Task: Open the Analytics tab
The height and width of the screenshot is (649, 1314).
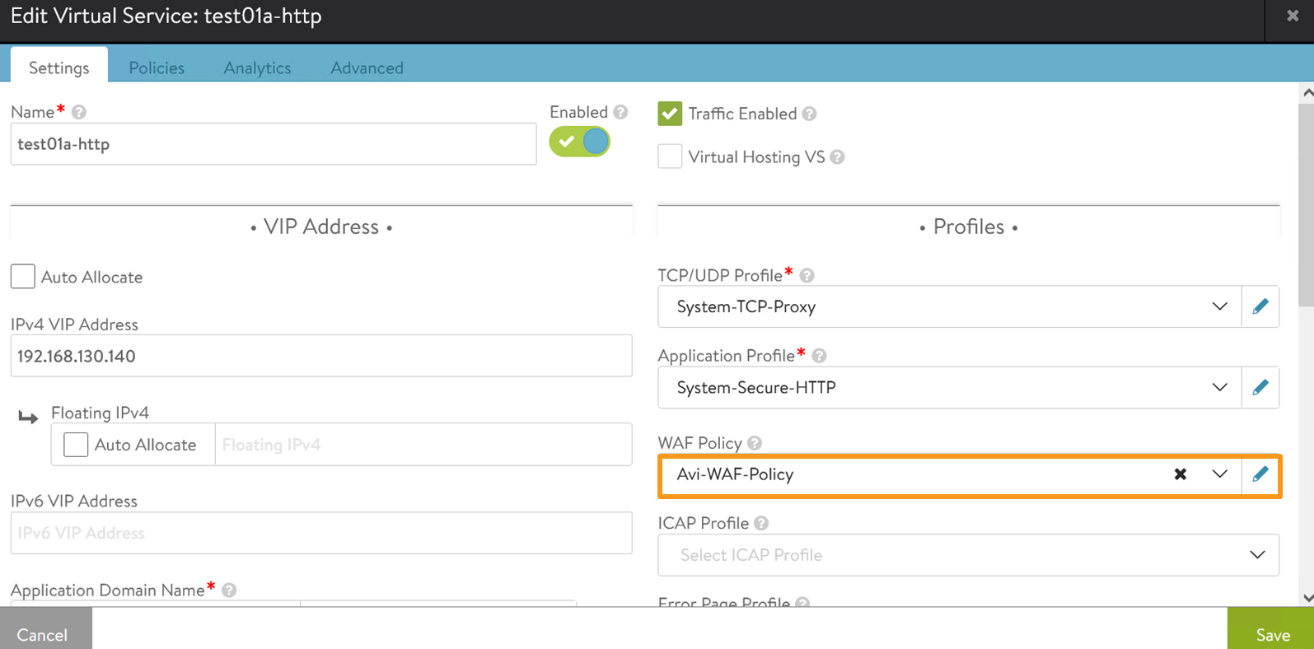Action: pos(257,68)
